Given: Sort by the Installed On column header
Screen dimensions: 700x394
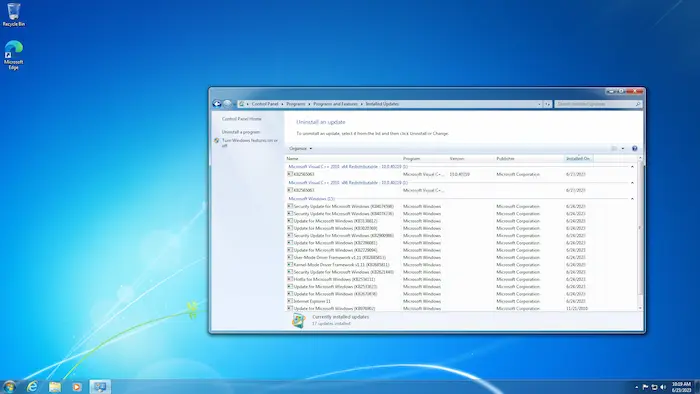Looking at the screenshot, I should (x=579, y=158).
